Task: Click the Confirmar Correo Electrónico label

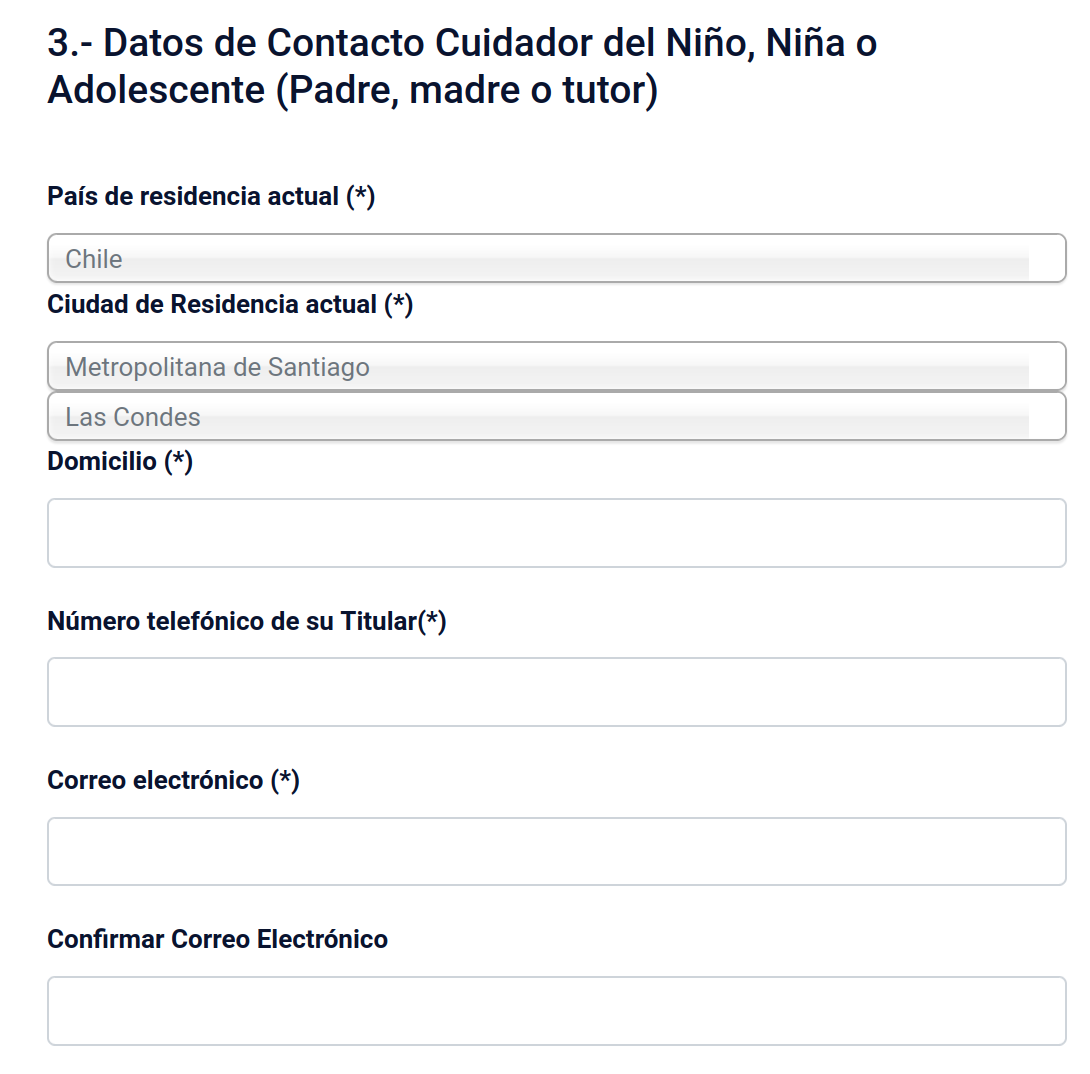Action: tap(217, 940)
